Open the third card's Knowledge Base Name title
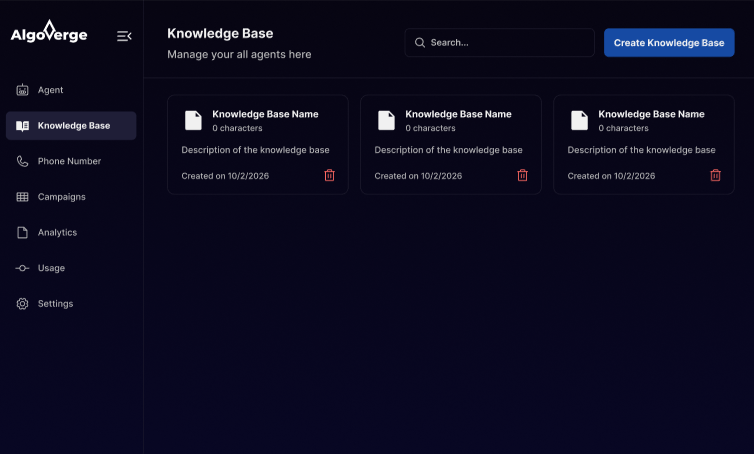754x454 pixels. tap(651, 114)
